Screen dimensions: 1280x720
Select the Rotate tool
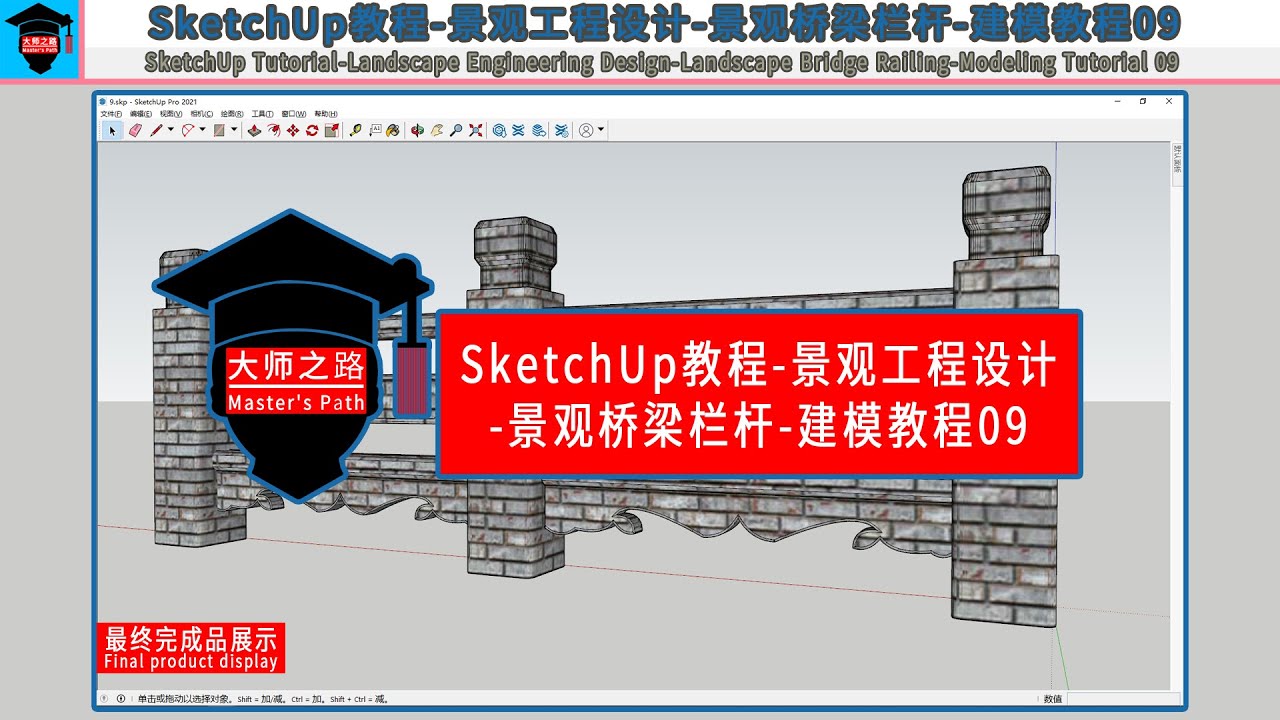[312, 130]
